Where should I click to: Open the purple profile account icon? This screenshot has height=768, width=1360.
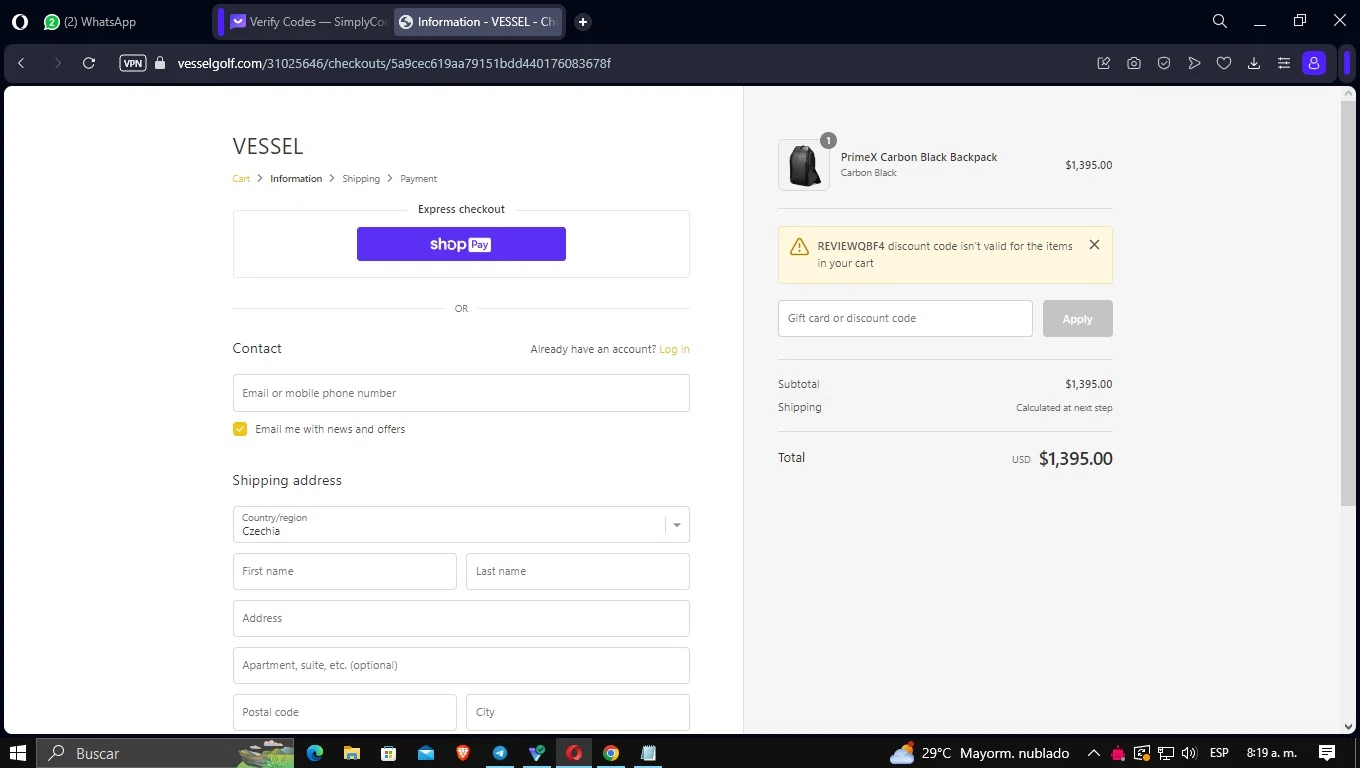coord(1314,63)
